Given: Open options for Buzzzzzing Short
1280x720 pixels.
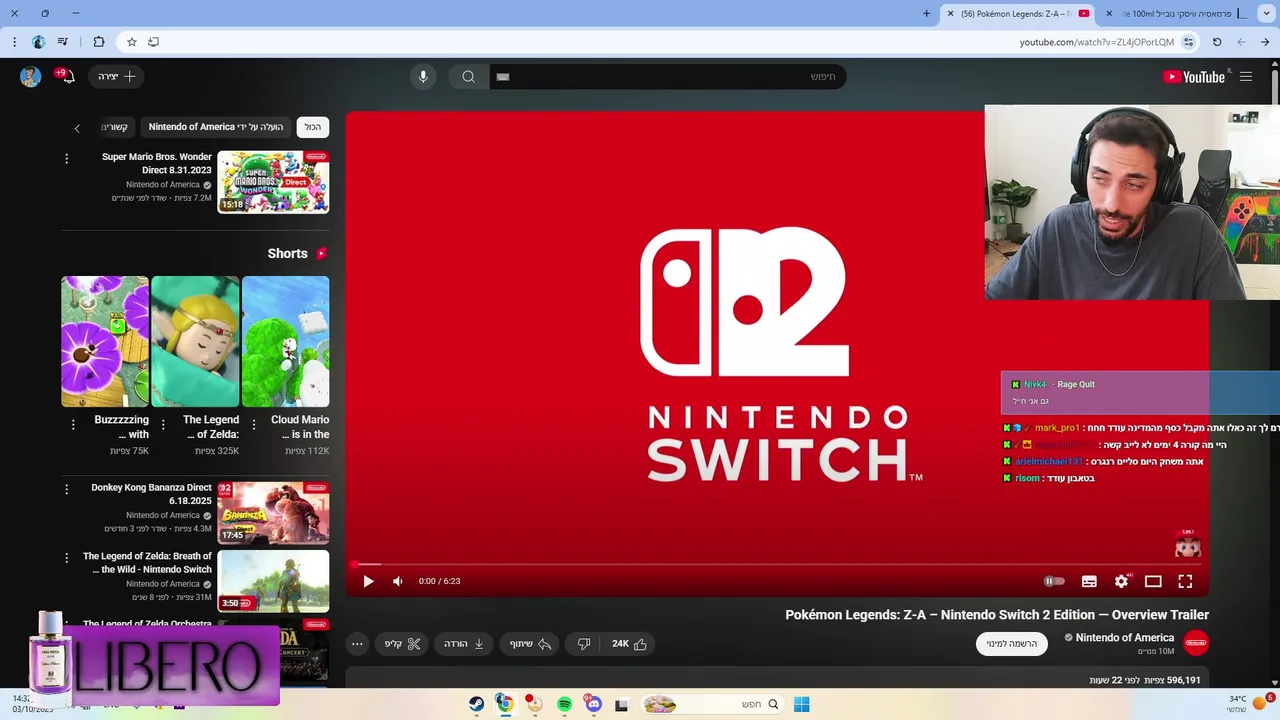Looking at the screenshot, I should (73, 425).
